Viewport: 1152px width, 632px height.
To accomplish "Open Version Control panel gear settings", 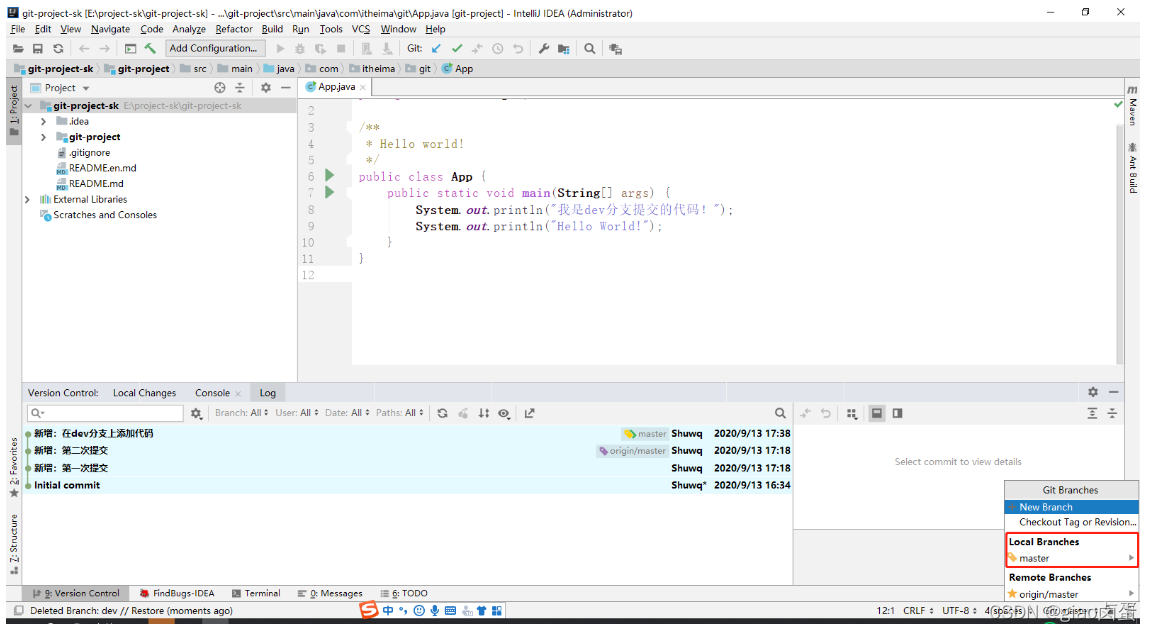I will 1093,392.
